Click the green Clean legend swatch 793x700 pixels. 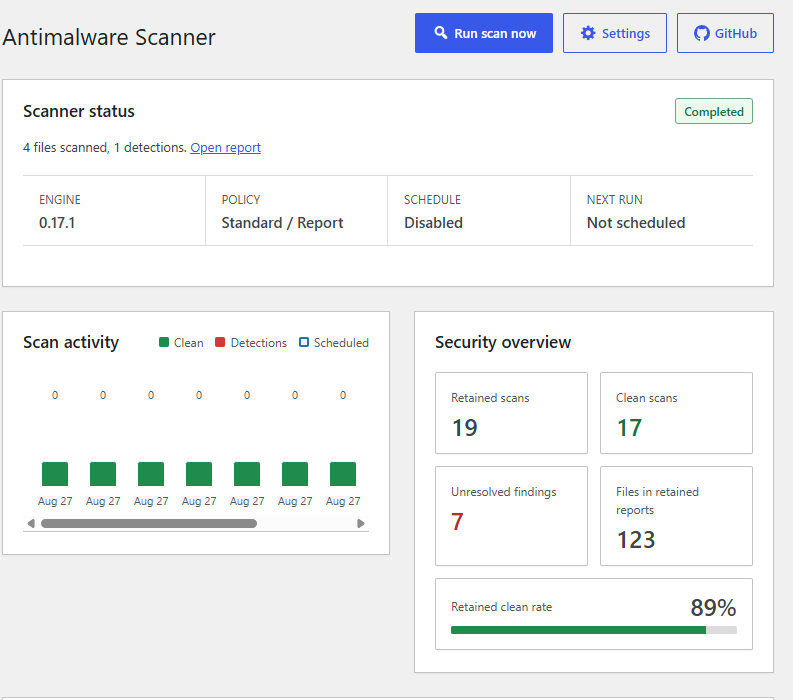[164, 342]
